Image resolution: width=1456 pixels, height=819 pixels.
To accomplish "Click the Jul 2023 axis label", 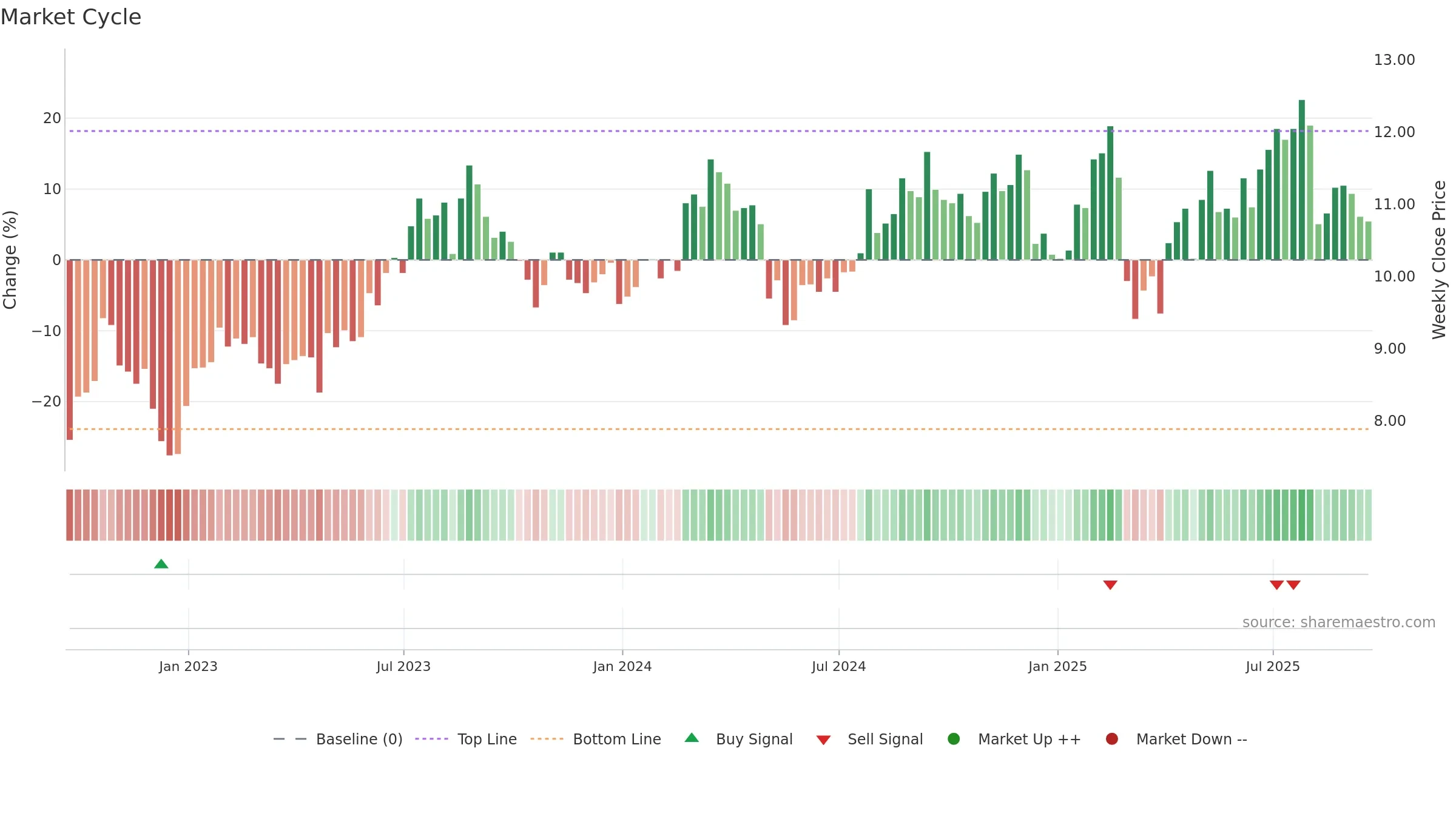I will (403, 666).
